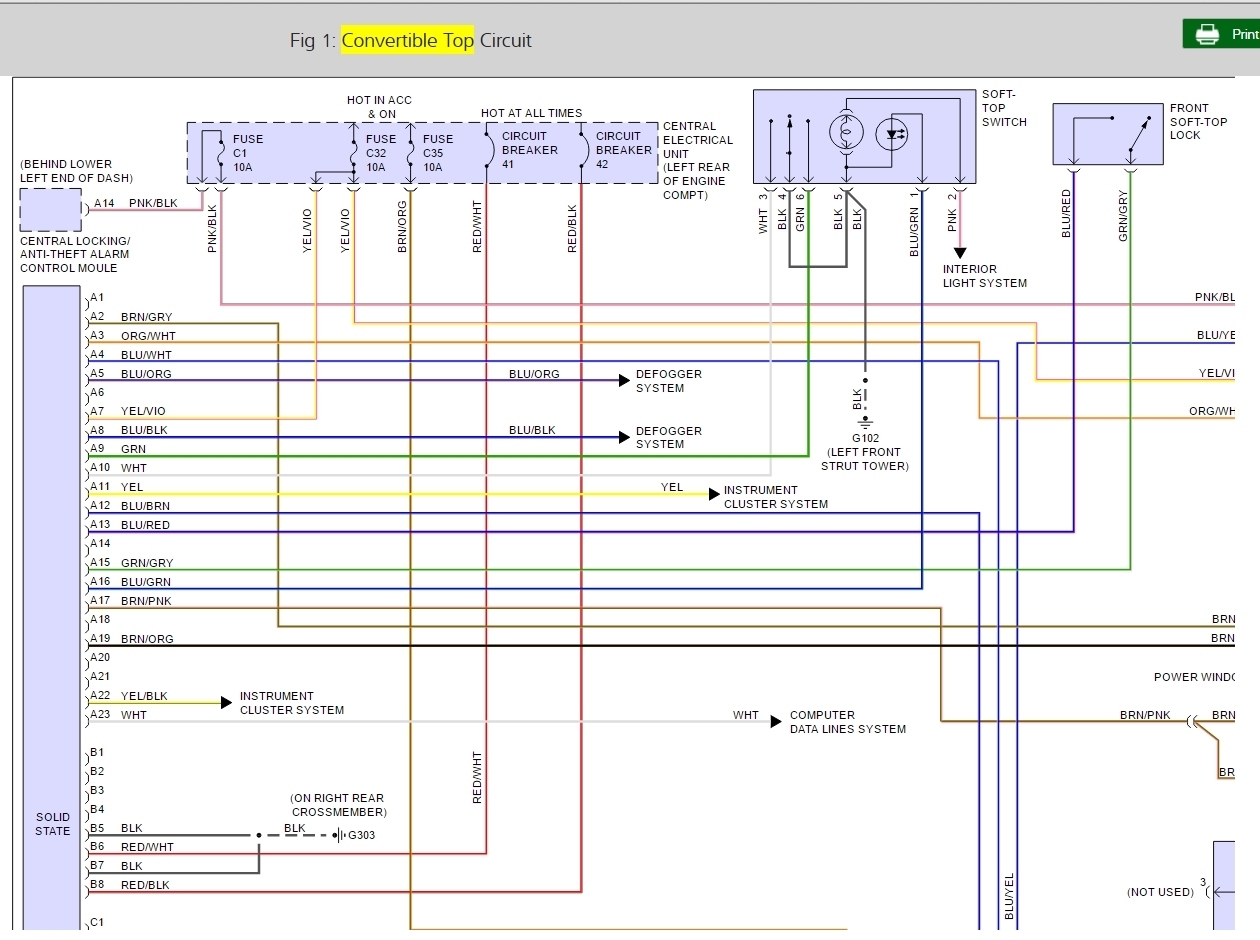
Task: Click the Fuse C35 10A symbol
Action: point(410,153)
